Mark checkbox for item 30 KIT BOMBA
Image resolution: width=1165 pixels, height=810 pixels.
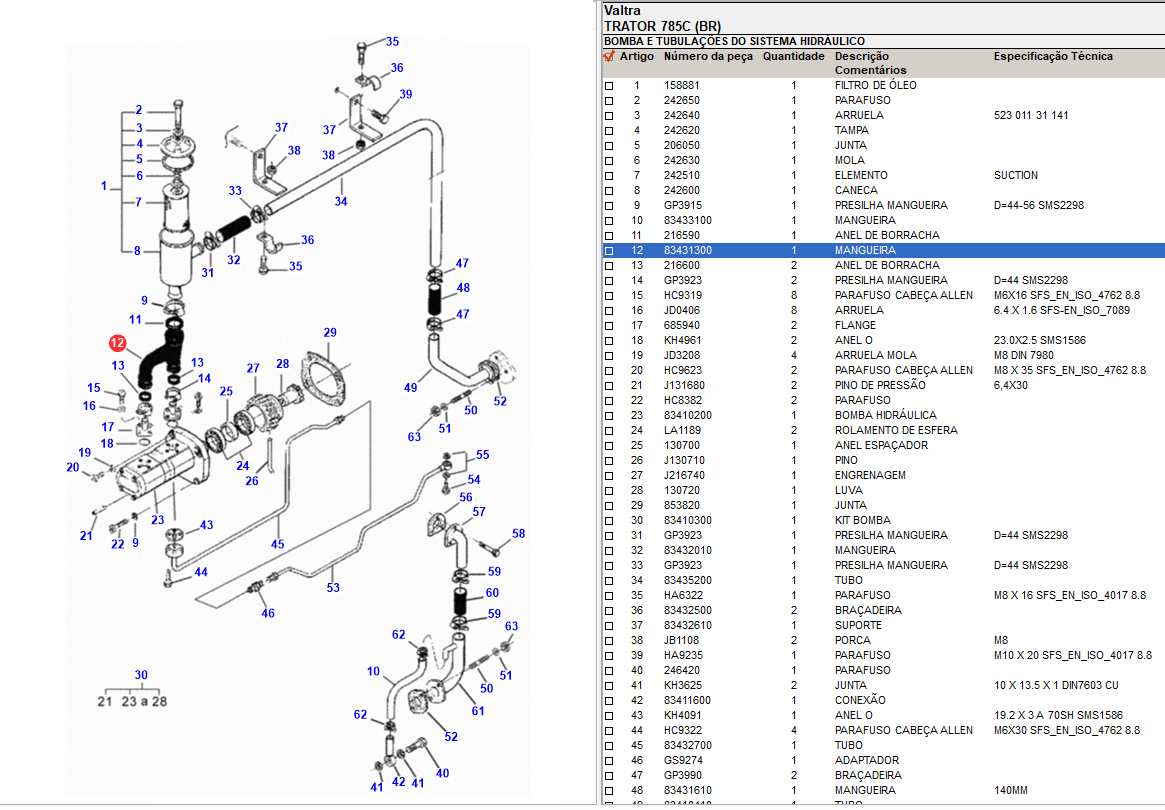608,521
